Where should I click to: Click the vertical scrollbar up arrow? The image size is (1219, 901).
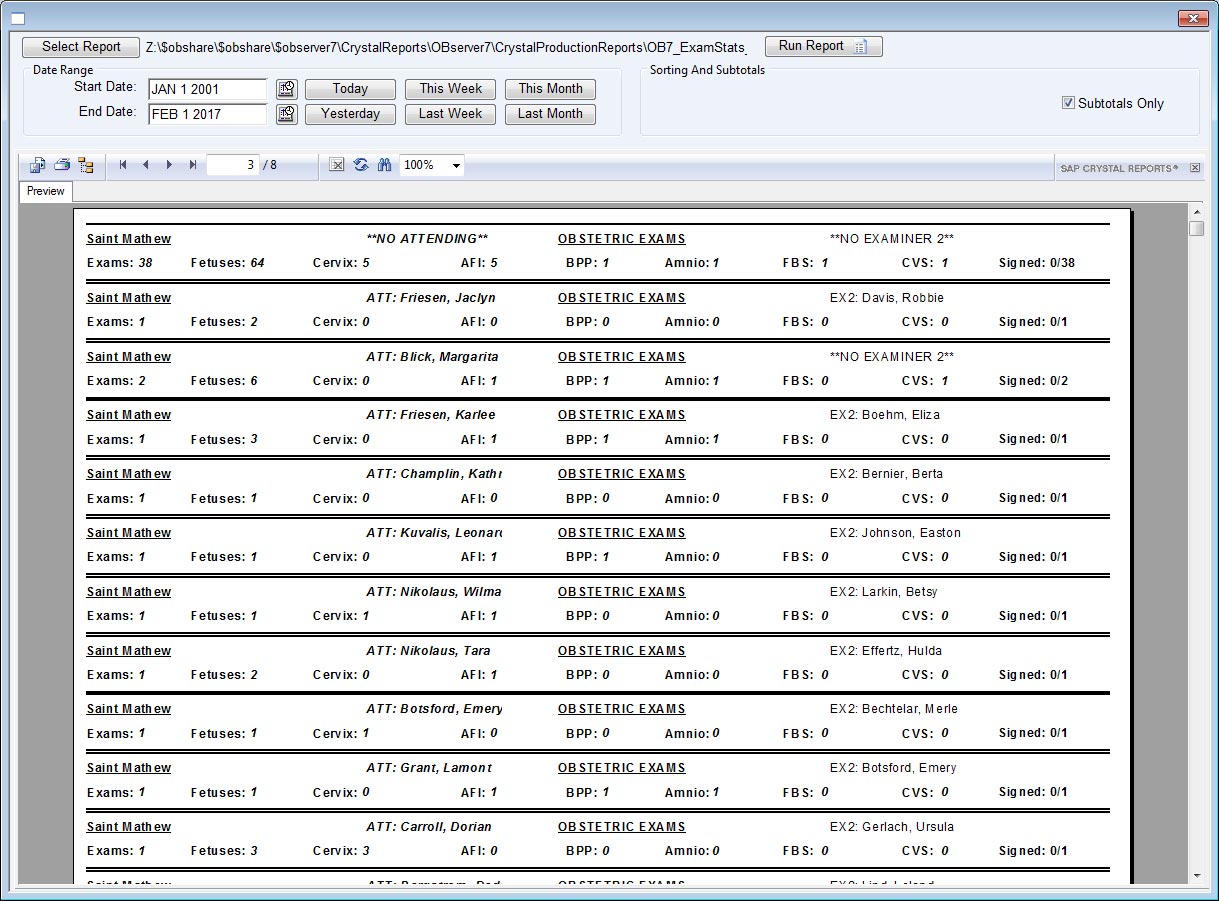1197,212
